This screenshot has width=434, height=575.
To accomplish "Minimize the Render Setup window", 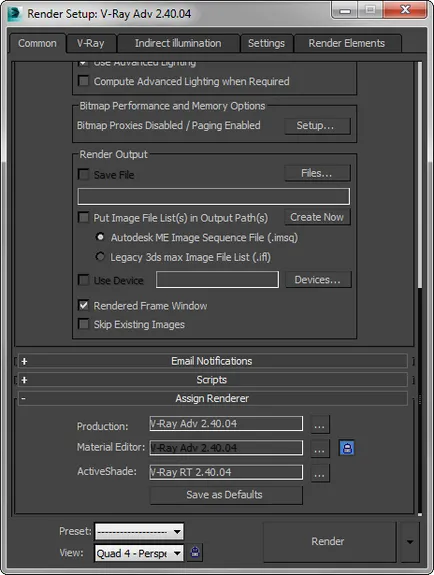I will click(x=345, y=10).
